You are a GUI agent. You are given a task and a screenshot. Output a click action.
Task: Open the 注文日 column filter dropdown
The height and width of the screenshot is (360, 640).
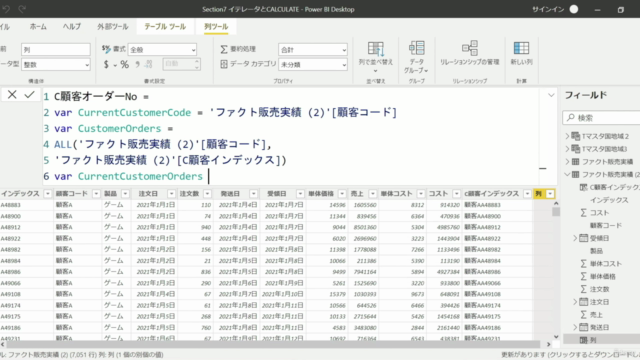(171, 193)
